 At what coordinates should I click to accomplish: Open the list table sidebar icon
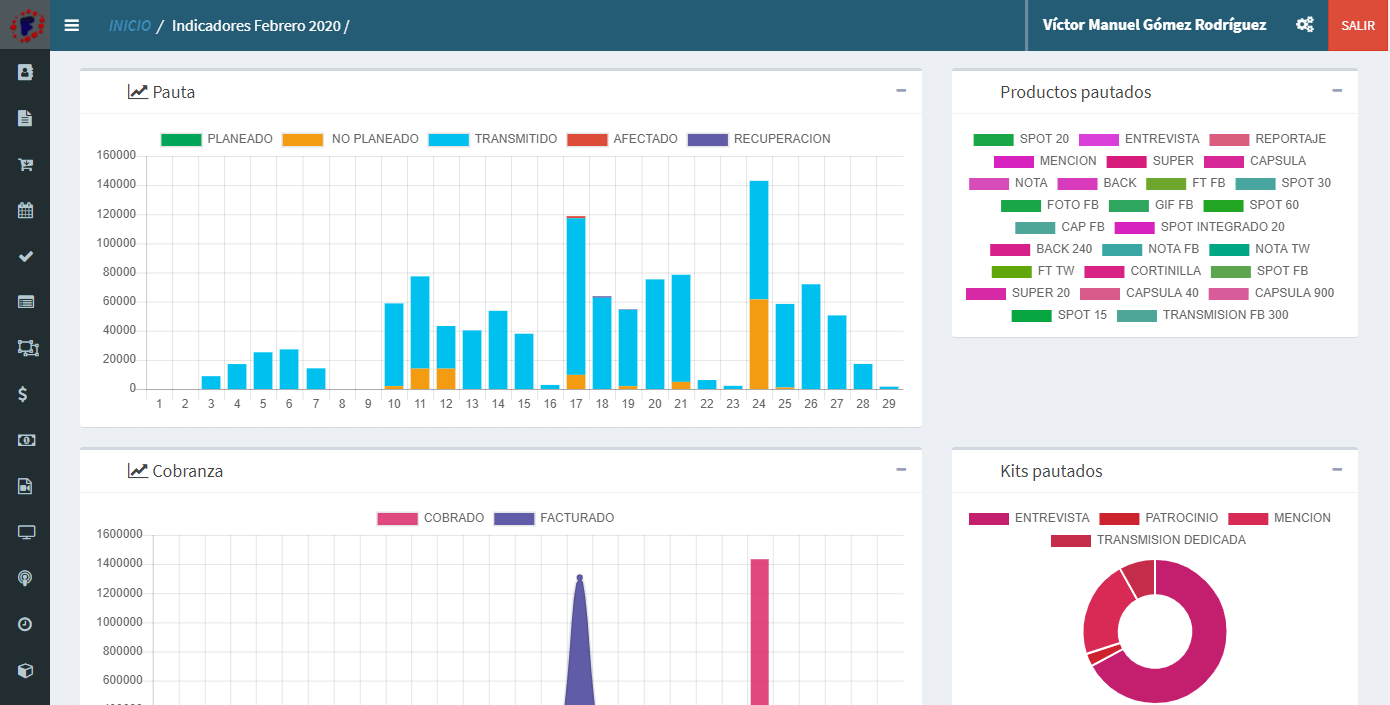[x=25, y=302]
